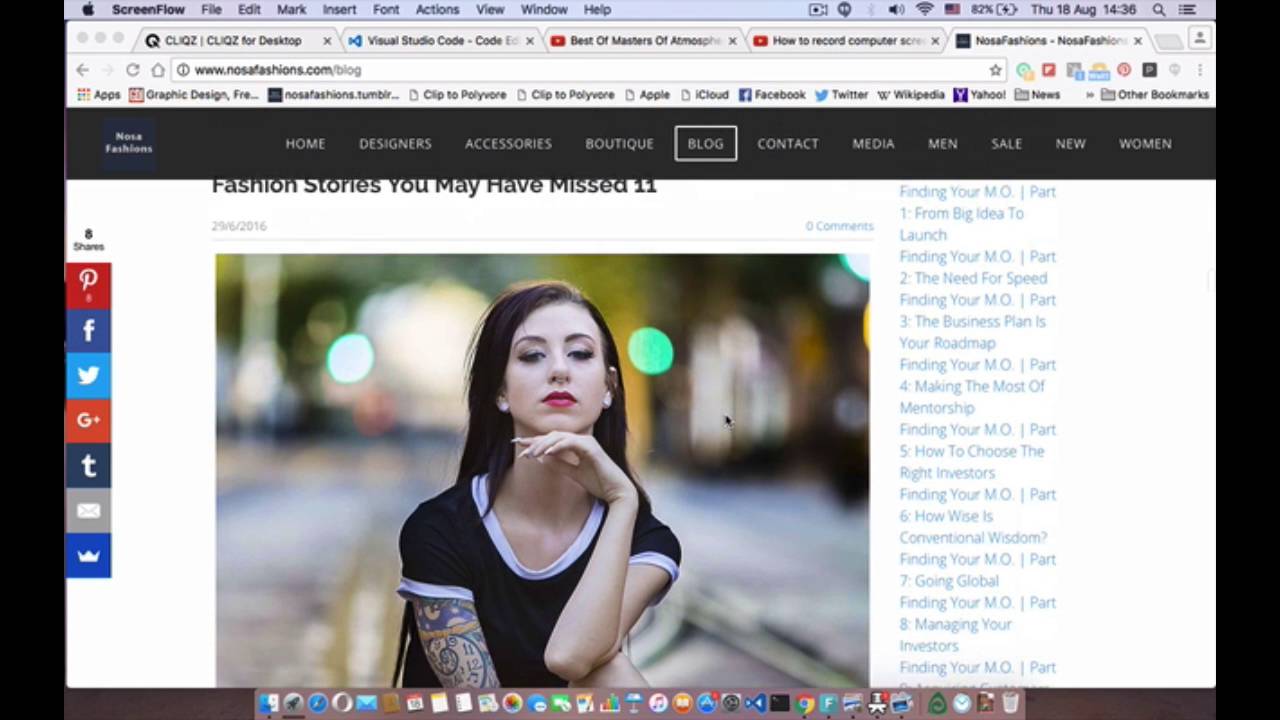Share the post on Twitter sidebar button

(88, 375)
